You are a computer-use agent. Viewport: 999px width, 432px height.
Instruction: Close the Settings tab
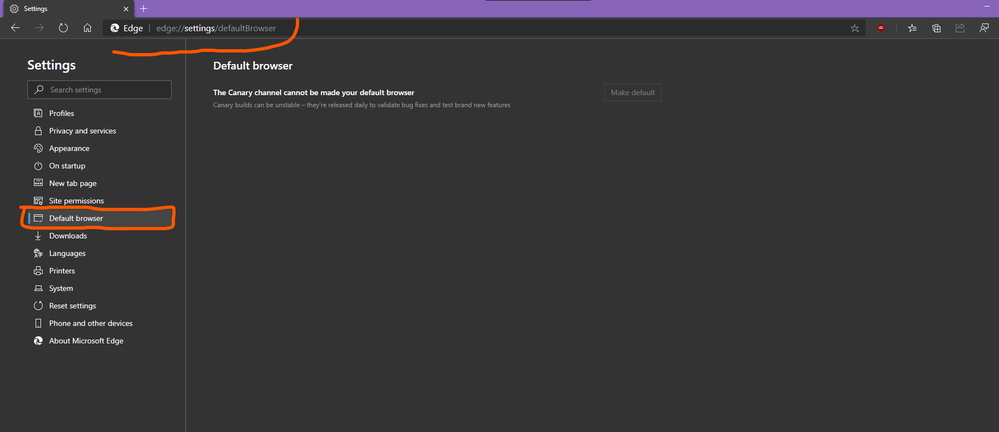point(126,9)
